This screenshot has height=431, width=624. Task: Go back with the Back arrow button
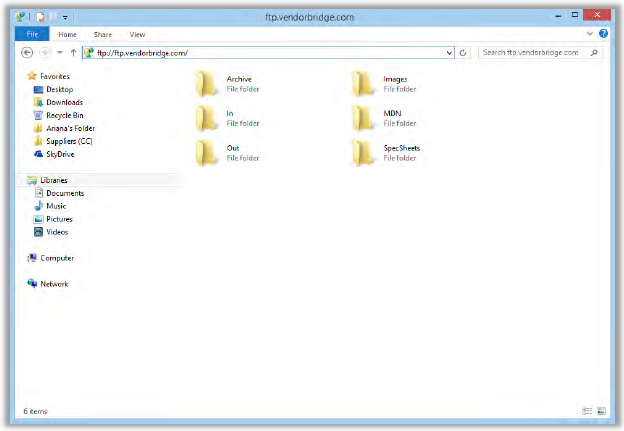[x=27, y=53]
